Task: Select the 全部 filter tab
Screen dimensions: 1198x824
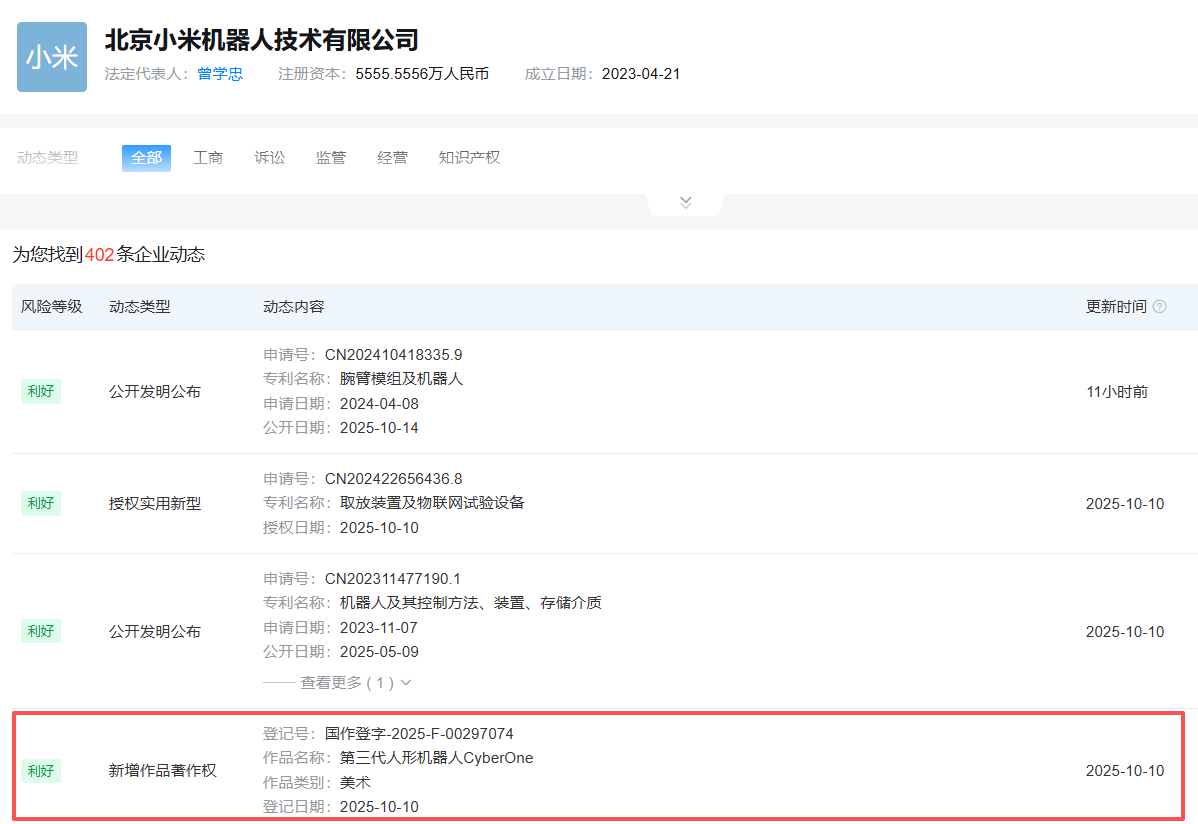Action: click(146, 158)
